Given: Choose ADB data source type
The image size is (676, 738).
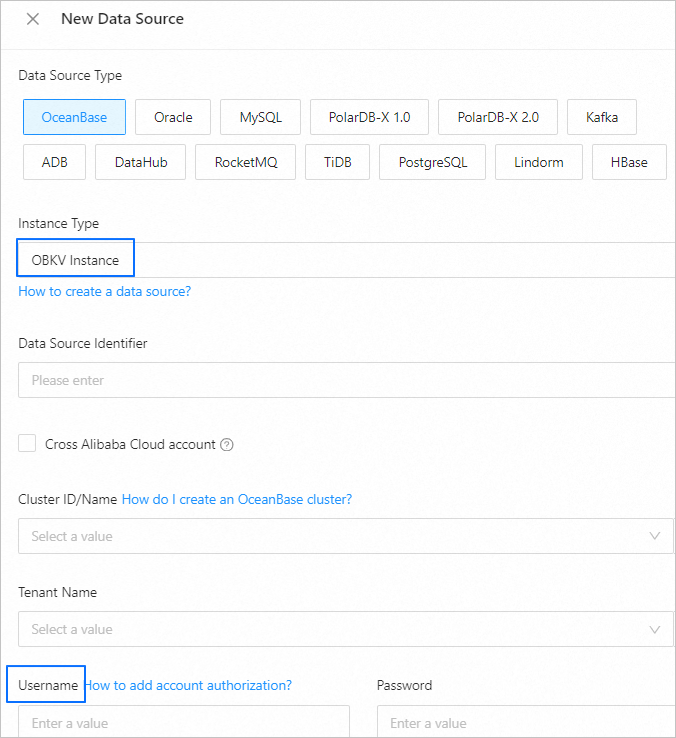Looking at the screenshot, I should [x=55, y=162].
